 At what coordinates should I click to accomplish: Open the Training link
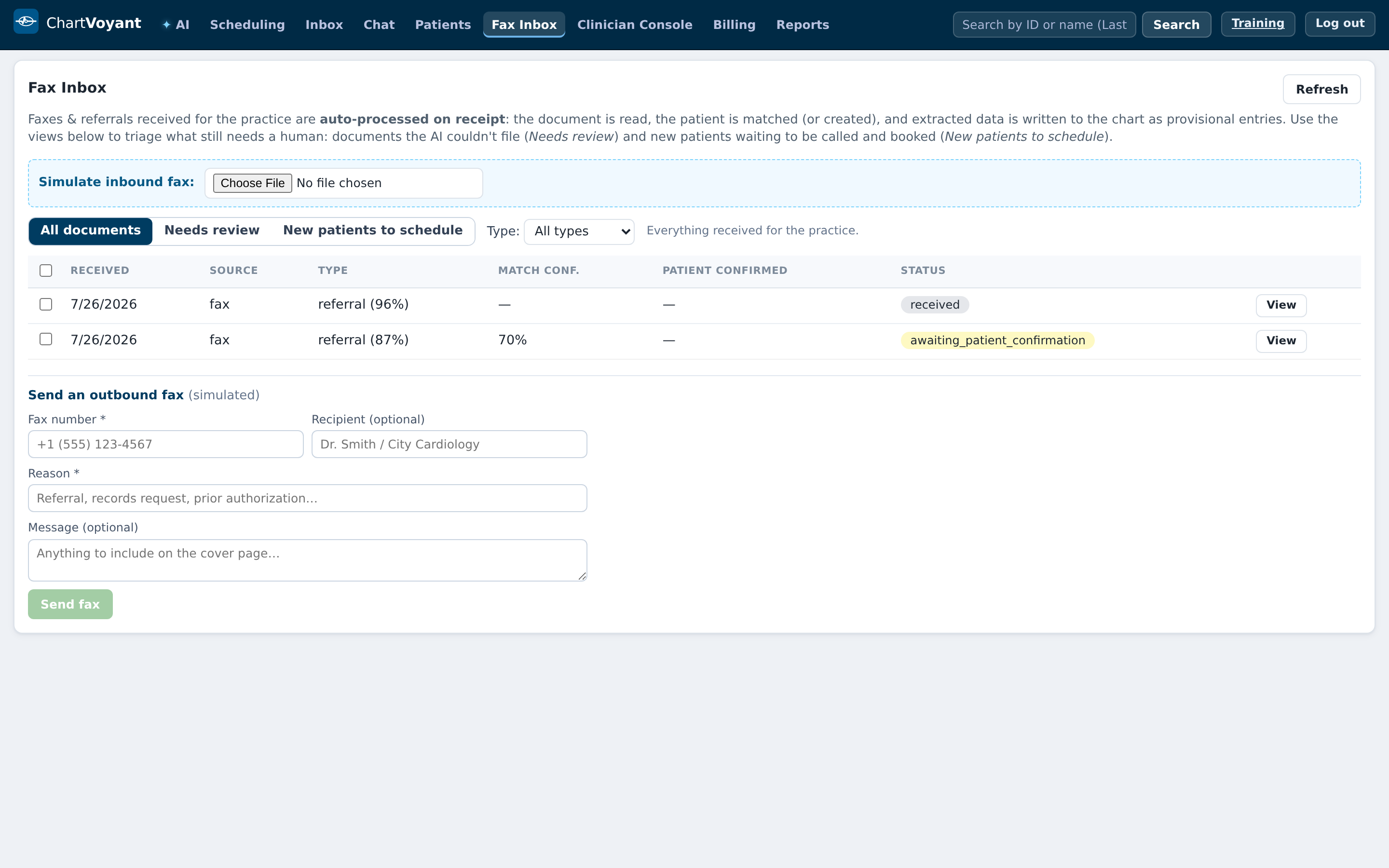(1257, 24)
